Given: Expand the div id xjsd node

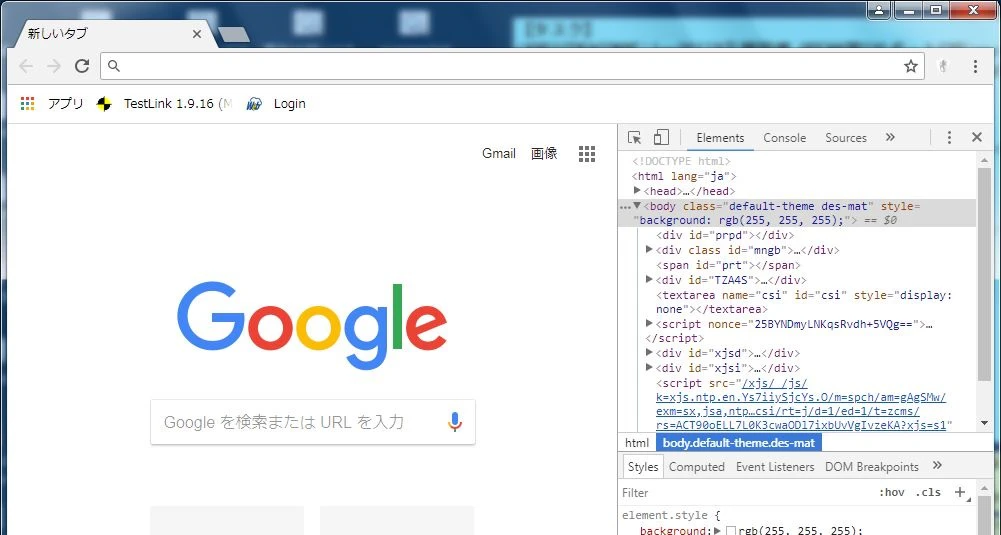Looking at the screenshot, I should tap(649, 352).
